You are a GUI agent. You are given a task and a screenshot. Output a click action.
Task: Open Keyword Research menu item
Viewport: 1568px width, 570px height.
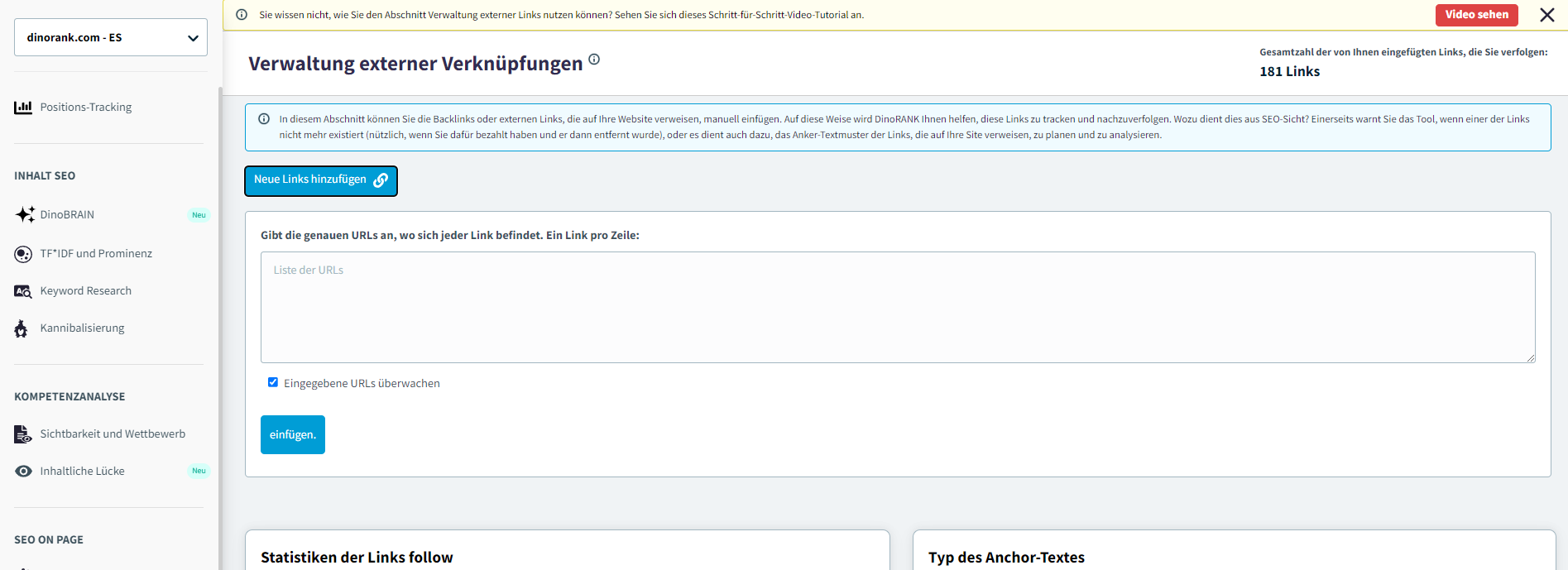(85, 291)
